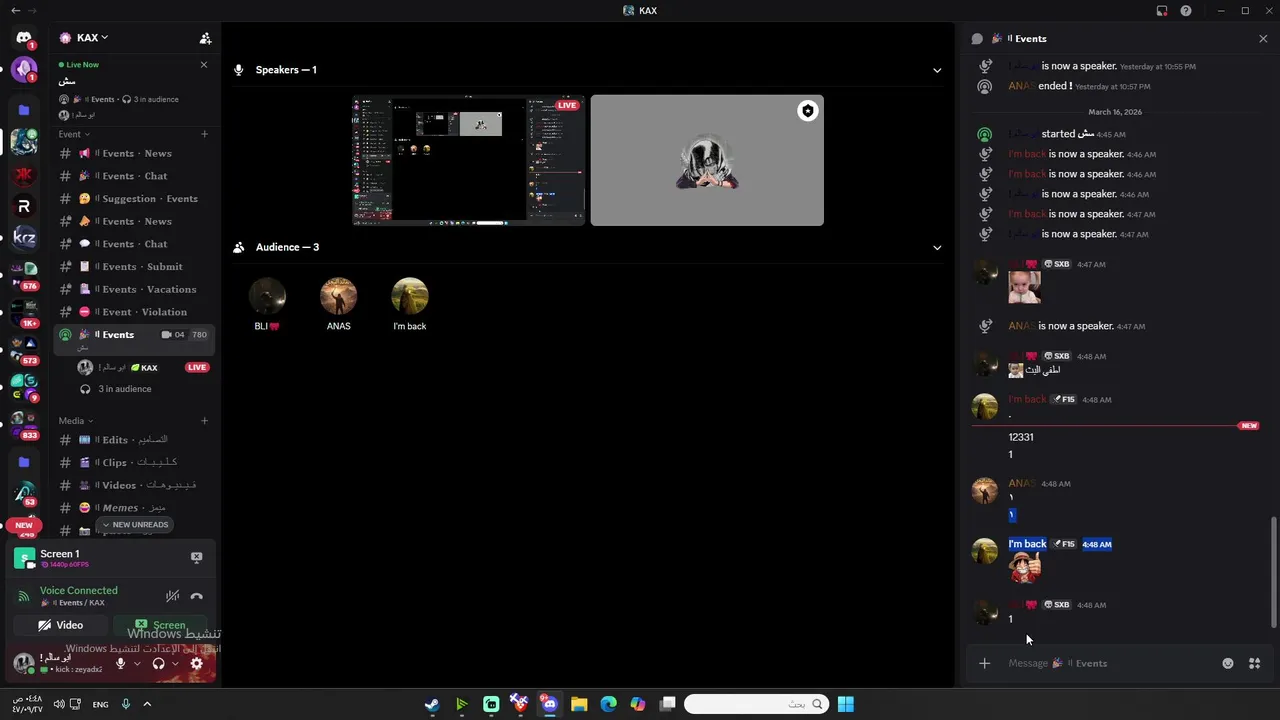Image resolution: width=1280 pixels, height=720 pixels.
Task: Click the Message Events input field
Action: (1110, 663)
